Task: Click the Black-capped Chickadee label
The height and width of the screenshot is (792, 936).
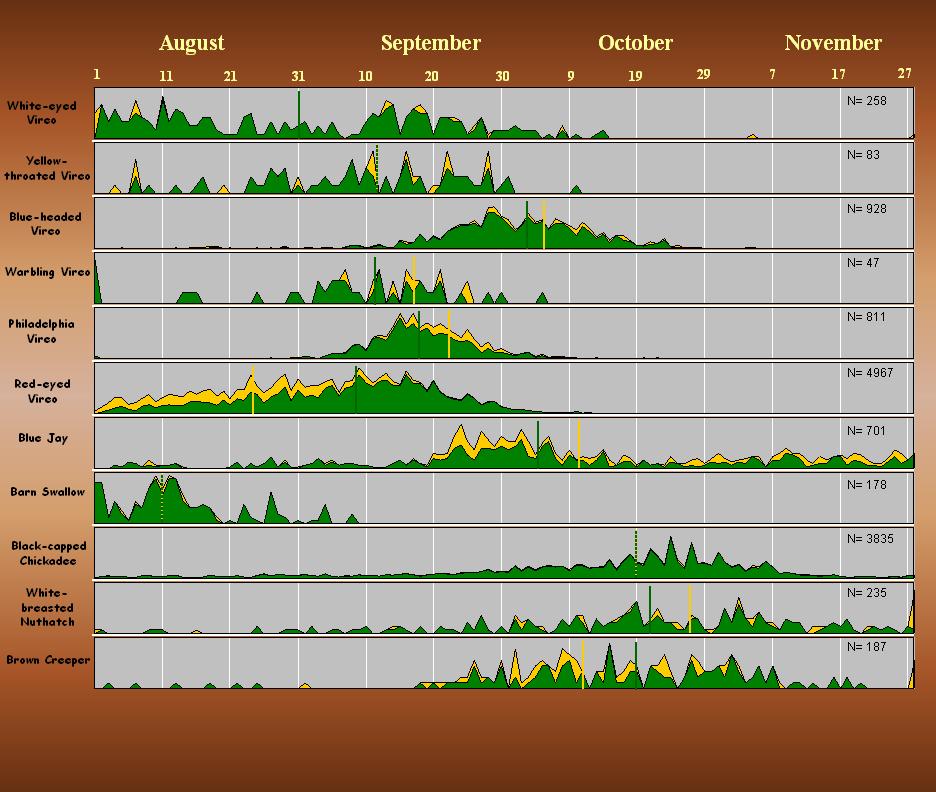Action: 48,553
